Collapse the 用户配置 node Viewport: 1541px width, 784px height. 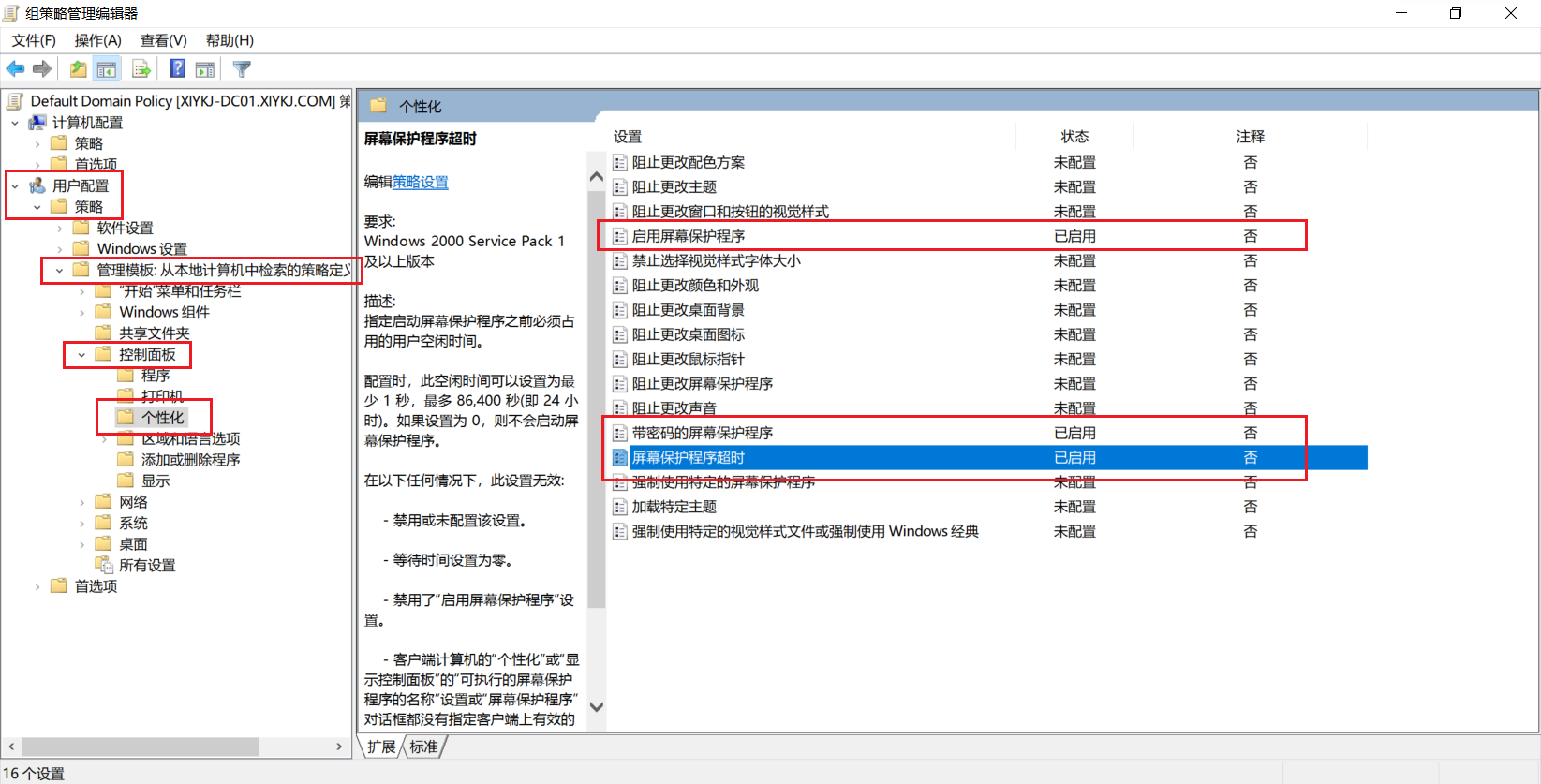point(15,185)
